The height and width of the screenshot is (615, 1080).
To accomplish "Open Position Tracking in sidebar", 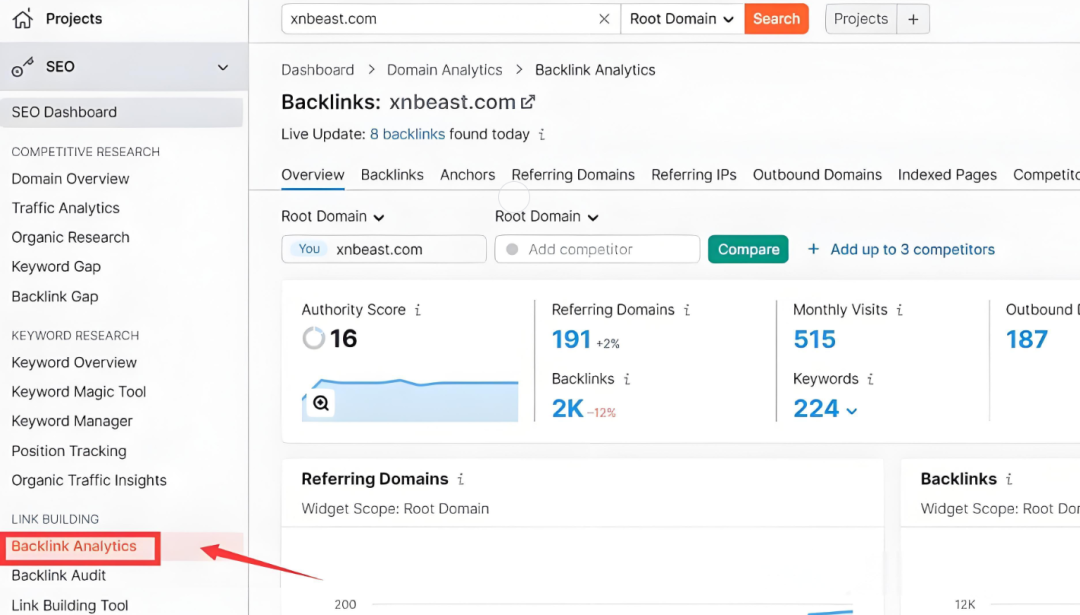I will pos(69,451).
